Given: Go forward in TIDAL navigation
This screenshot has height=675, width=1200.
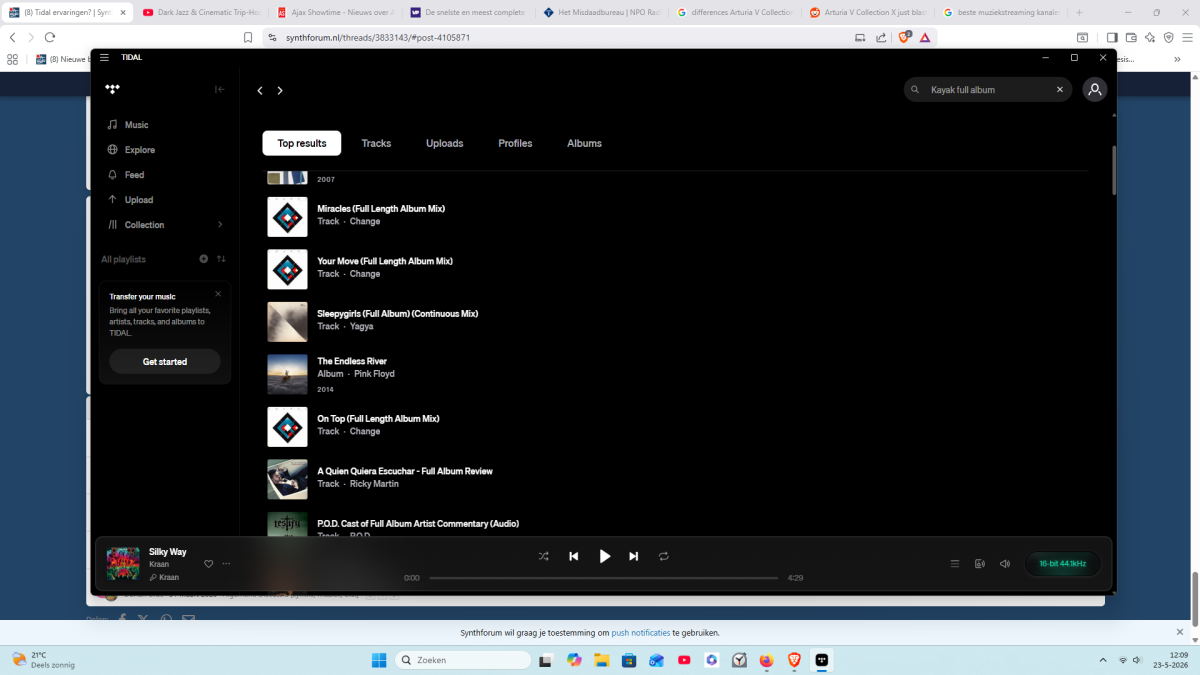Looking at the screenshot, I should [x=280, y=90].
